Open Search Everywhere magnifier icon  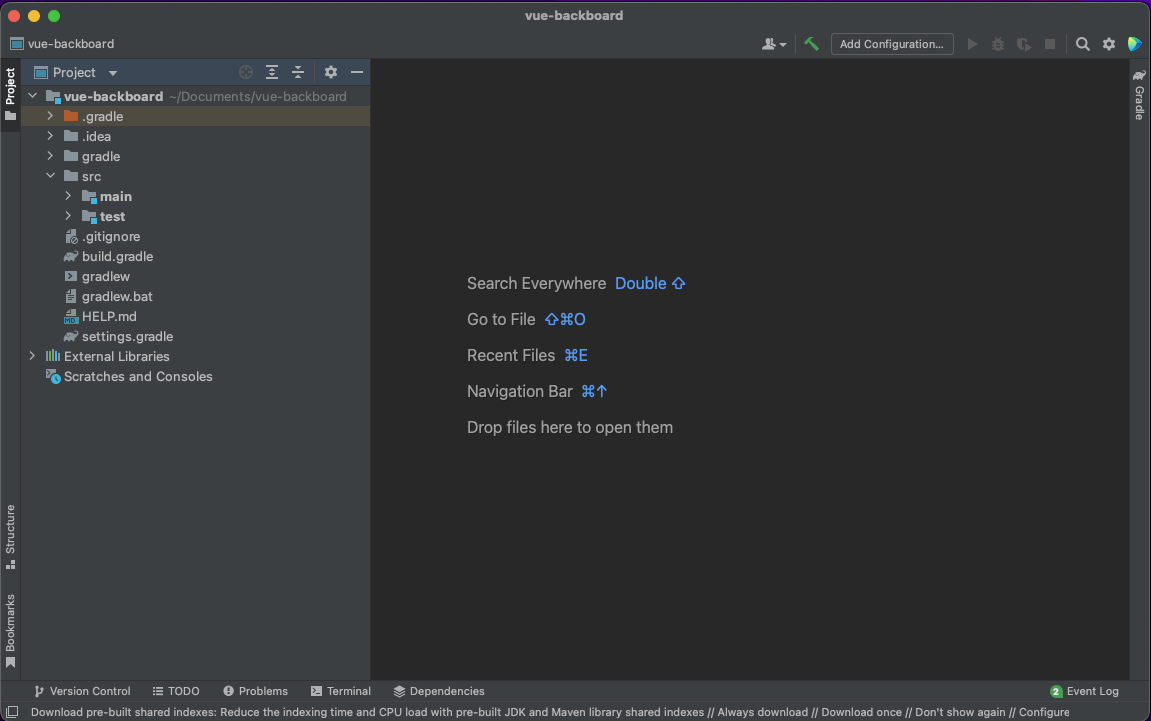(1082, 44)
